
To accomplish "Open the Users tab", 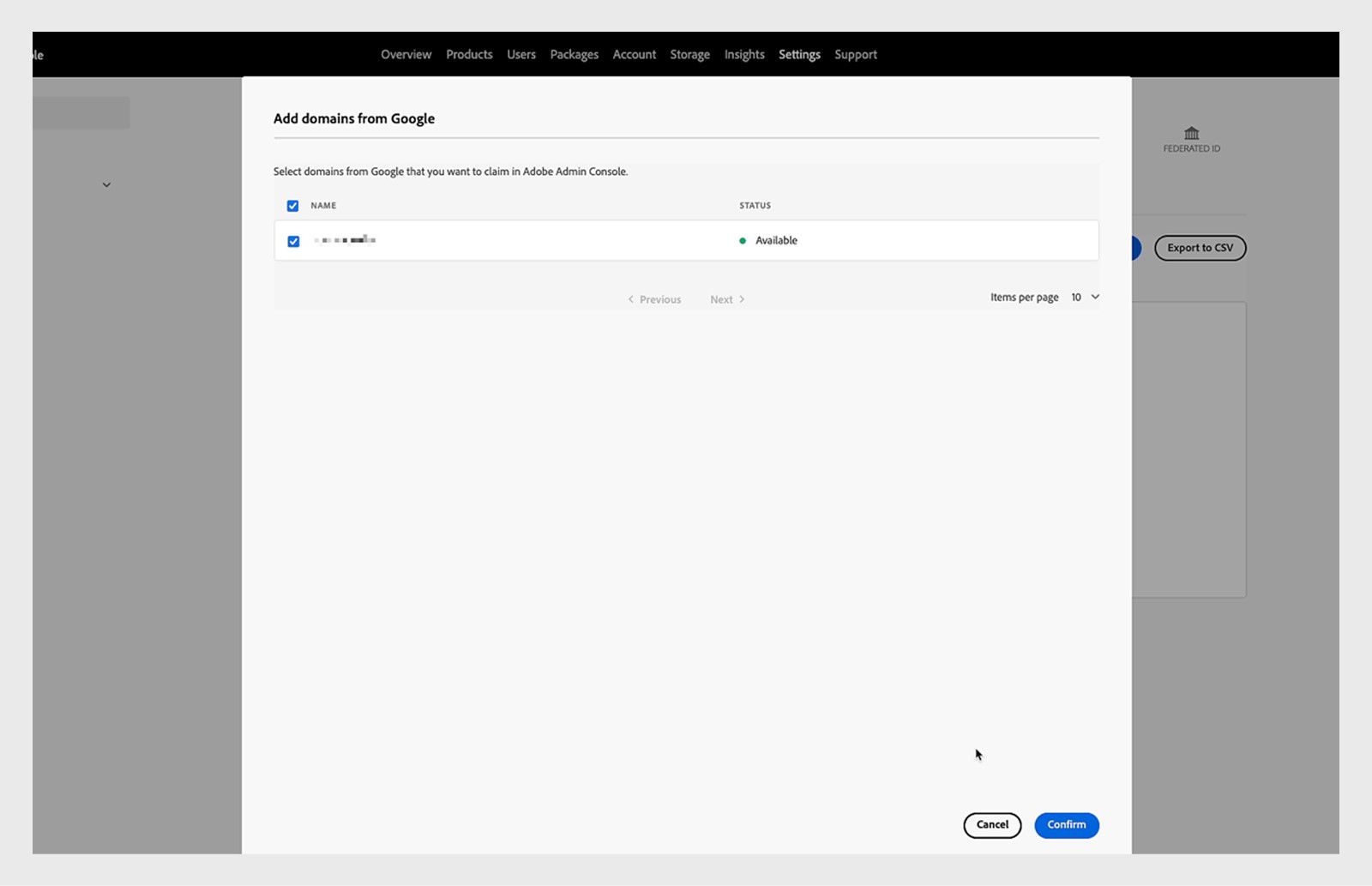I will 521,55.
